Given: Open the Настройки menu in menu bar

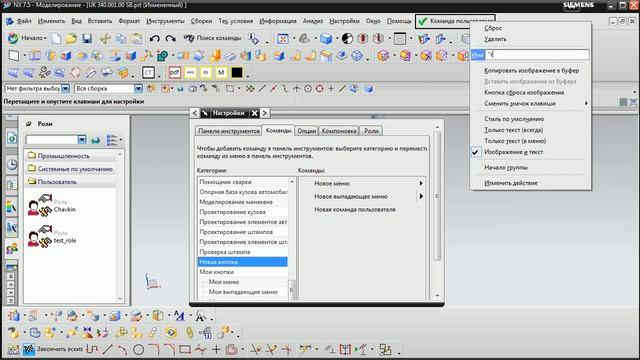Looking at the screenshot, I should [344, 21].
